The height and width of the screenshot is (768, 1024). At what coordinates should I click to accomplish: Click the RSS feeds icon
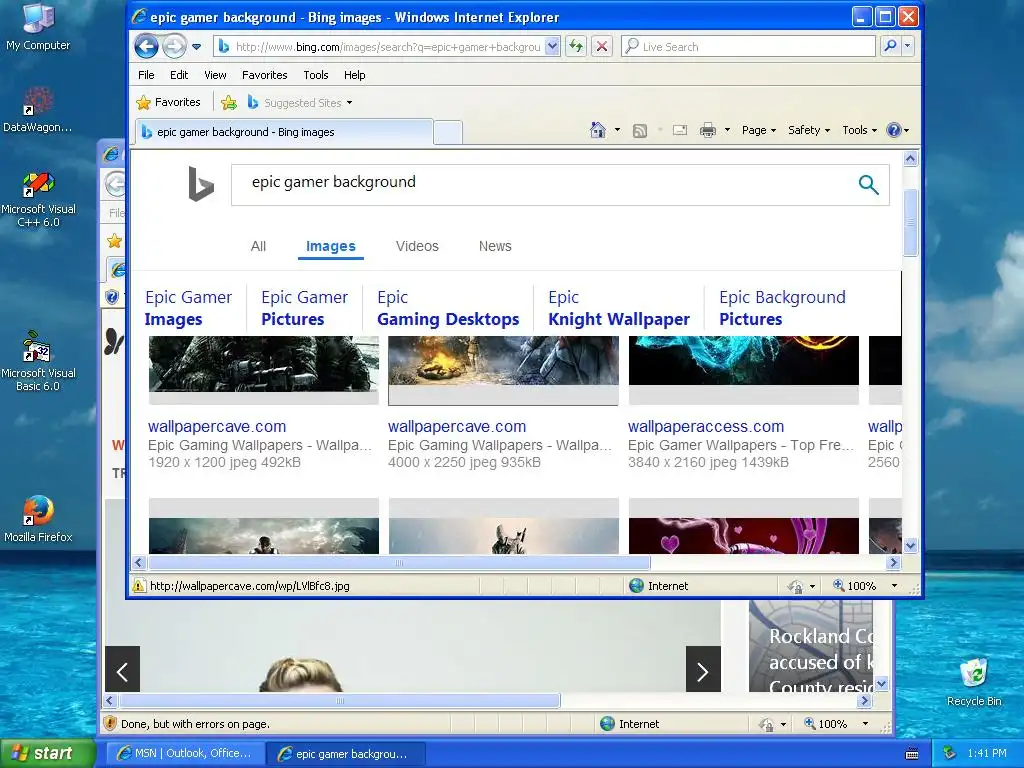pyautogui.click(x=640, y=131)
